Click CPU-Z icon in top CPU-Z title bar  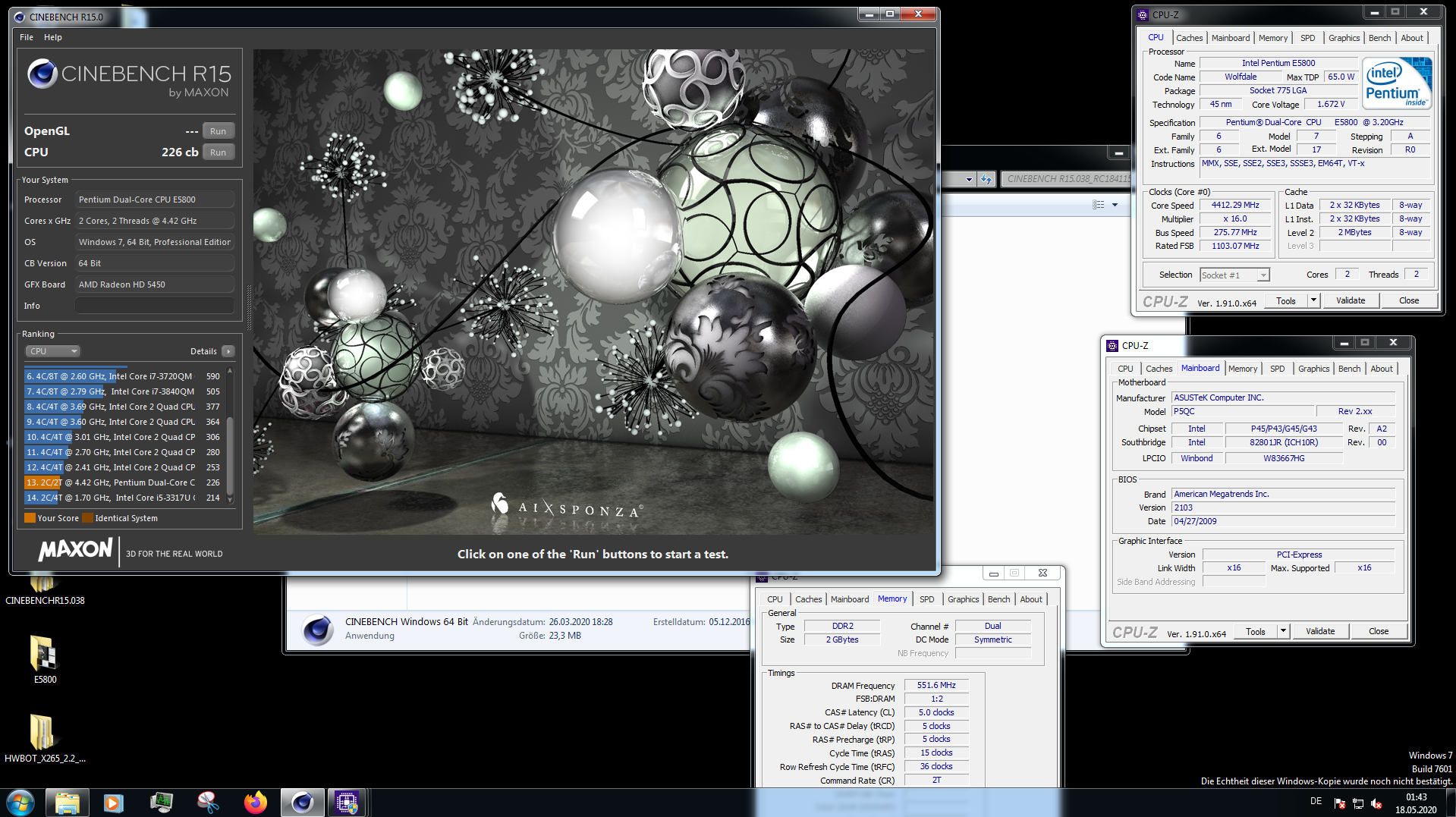1142,15
